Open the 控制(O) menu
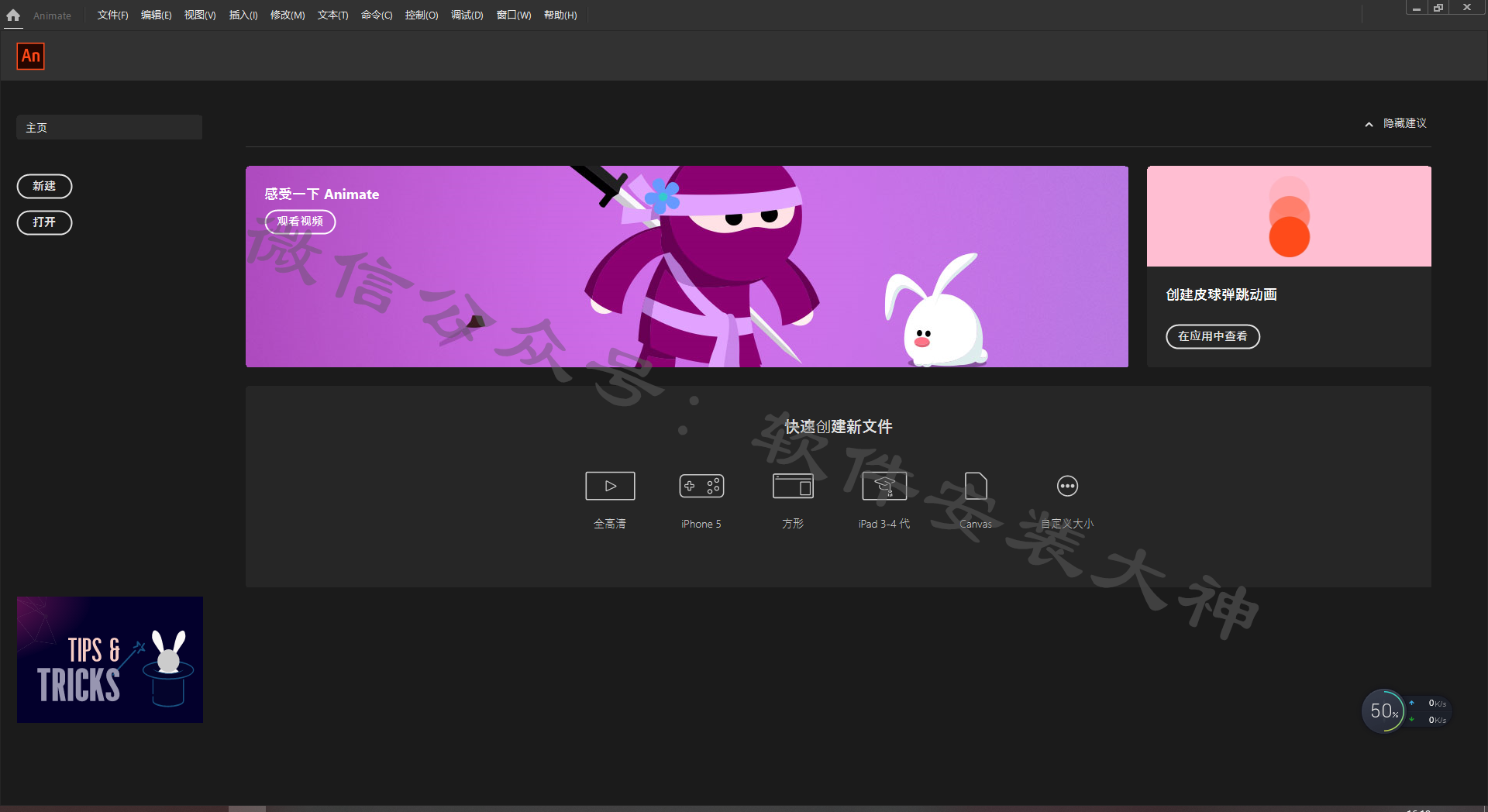 click(422, 15)
